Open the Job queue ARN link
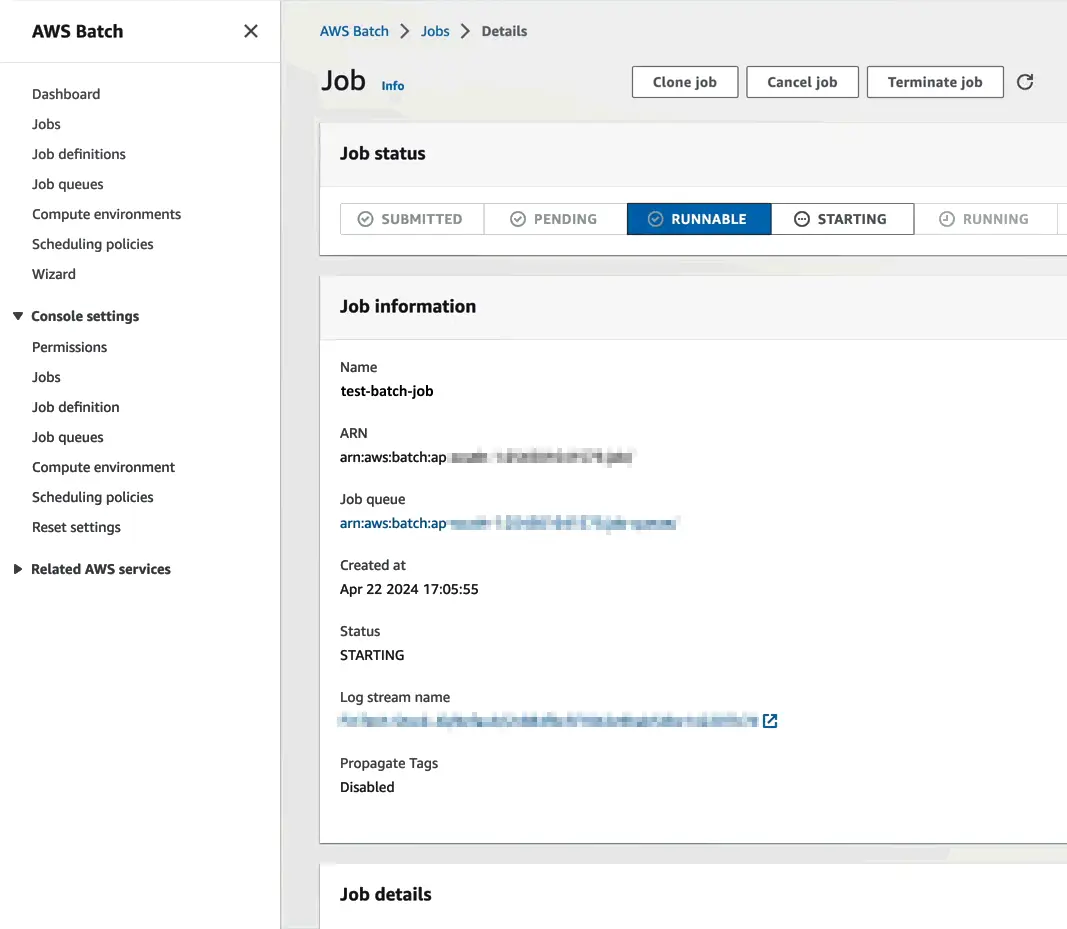Screen dimensions: 1067x929 (x=508, y=523)
